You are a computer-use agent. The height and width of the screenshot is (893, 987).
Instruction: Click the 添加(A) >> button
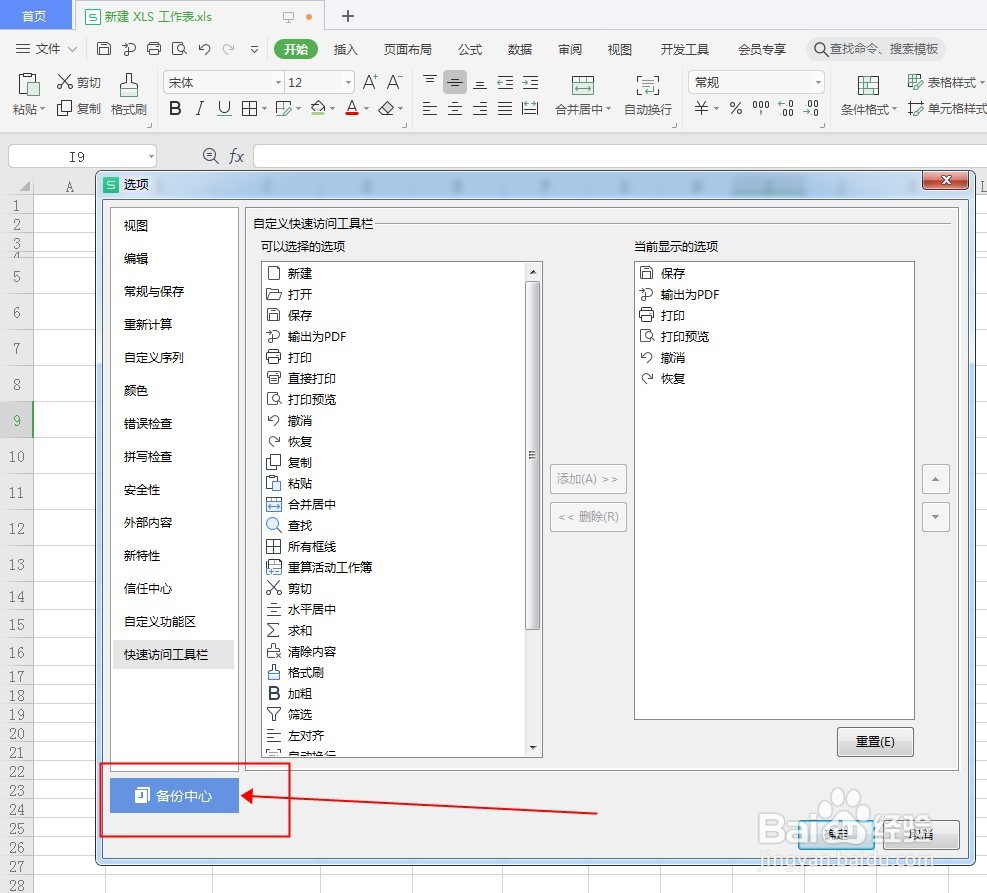[588, 479]
